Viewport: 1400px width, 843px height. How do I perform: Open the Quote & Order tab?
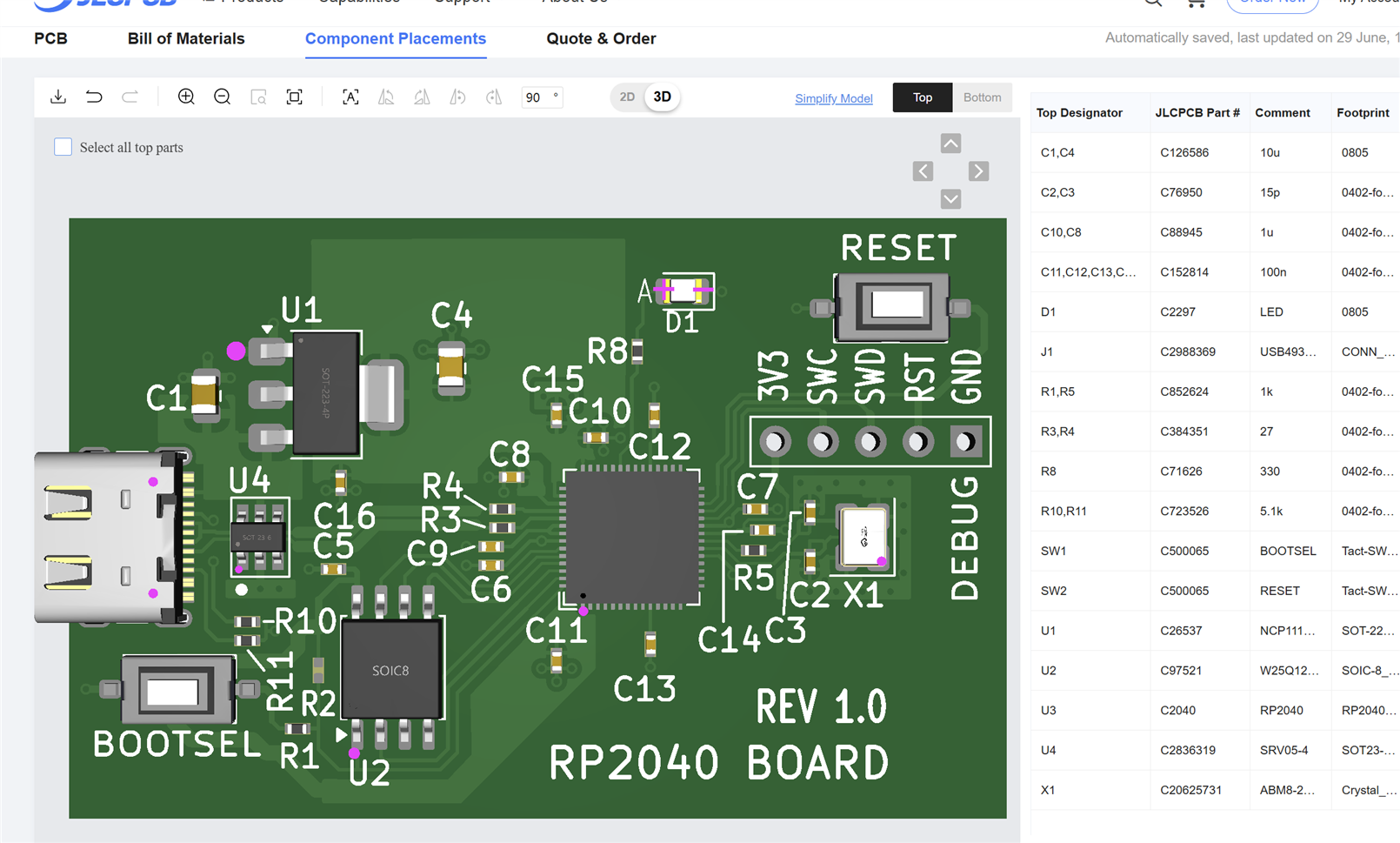[x=601, y=38]
